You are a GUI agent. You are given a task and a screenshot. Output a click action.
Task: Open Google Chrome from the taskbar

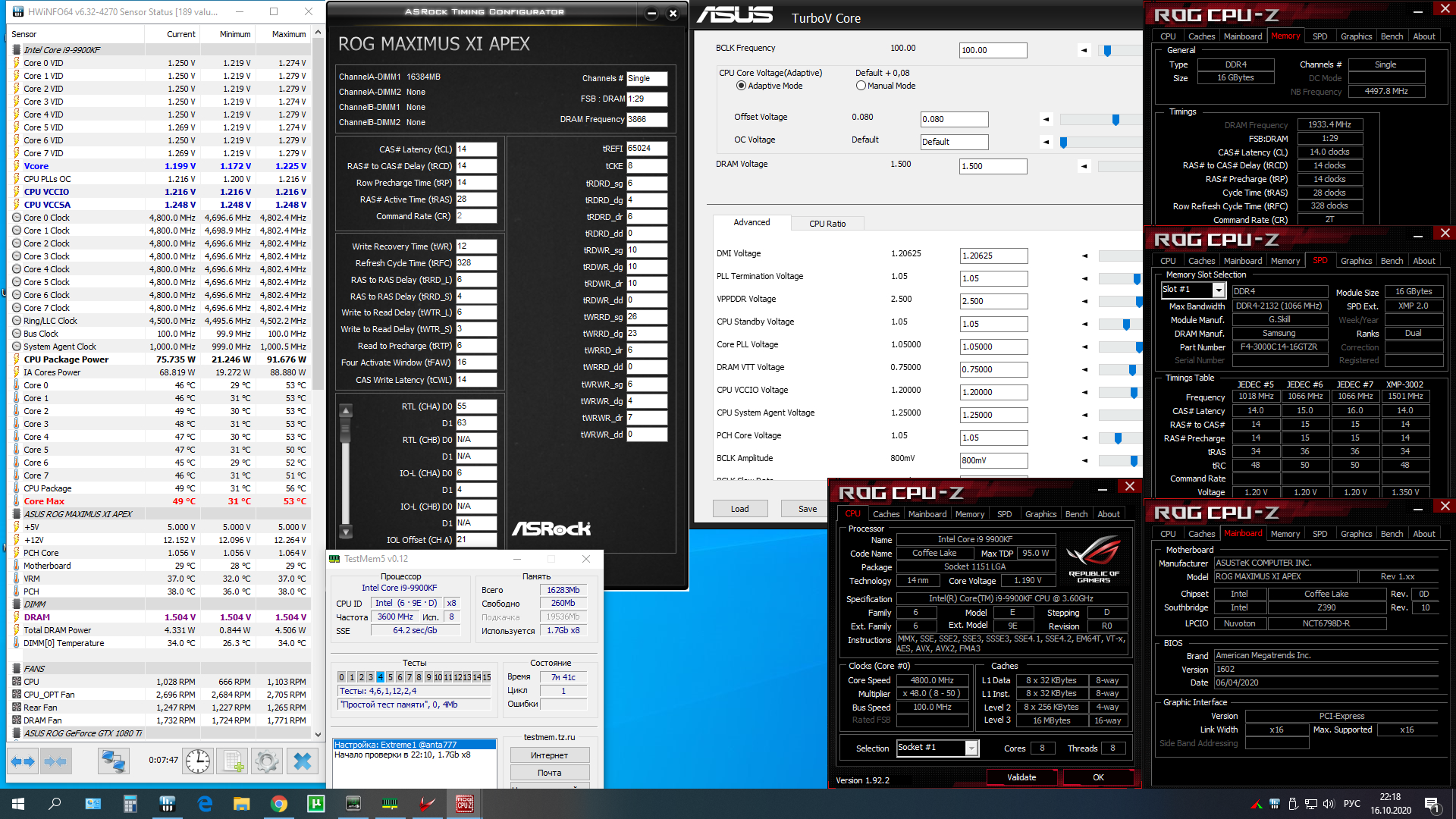point(279,804)
